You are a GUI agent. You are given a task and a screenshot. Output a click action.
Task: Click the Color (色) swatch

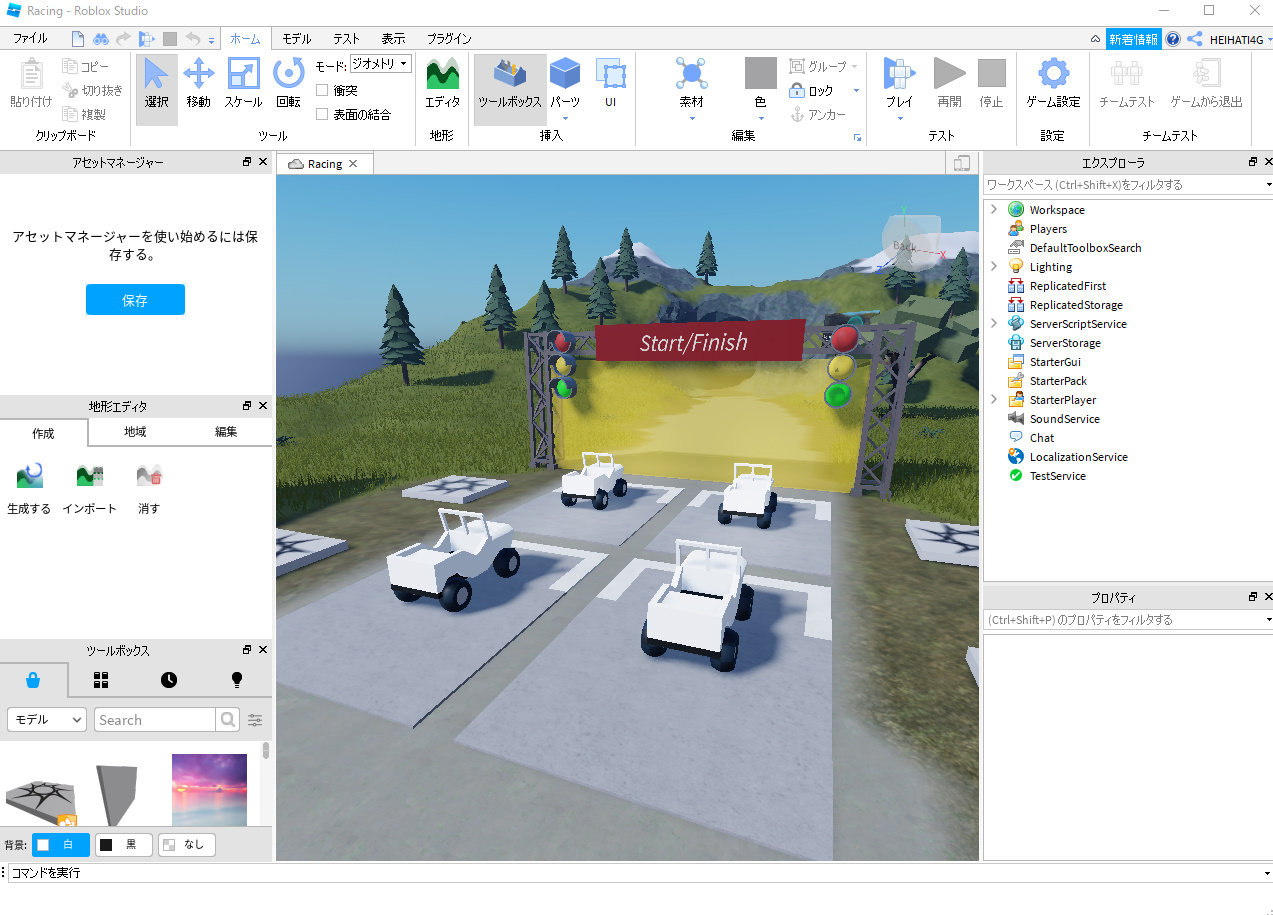[760, 74]
